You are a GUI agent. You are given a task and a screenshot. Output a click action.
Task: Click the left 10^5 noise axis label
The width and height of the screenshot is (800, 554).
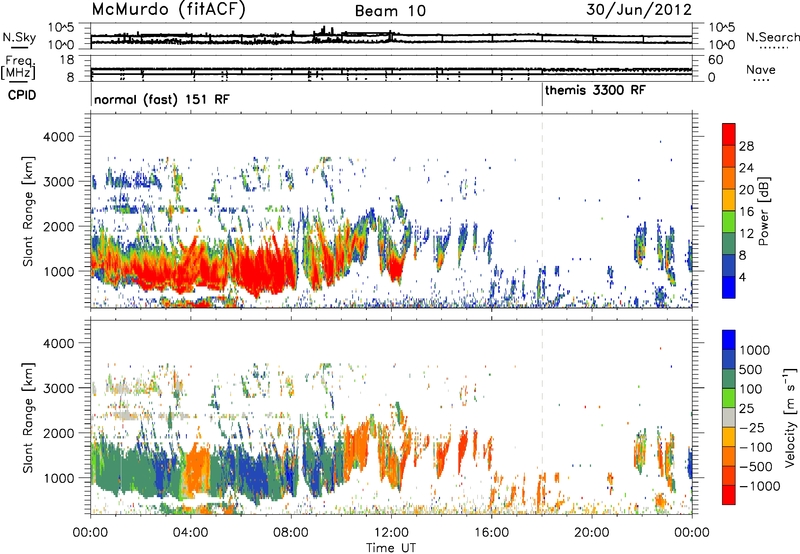[x=61, y=28]
